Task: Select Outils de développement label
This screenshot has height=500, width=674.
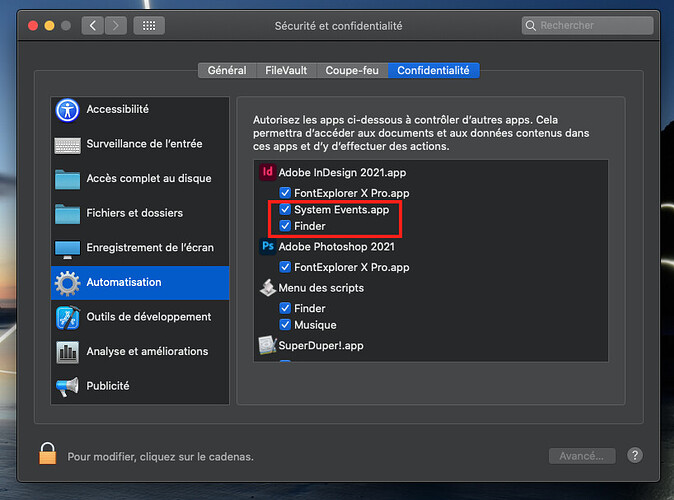Action: (x=149, y=317)
